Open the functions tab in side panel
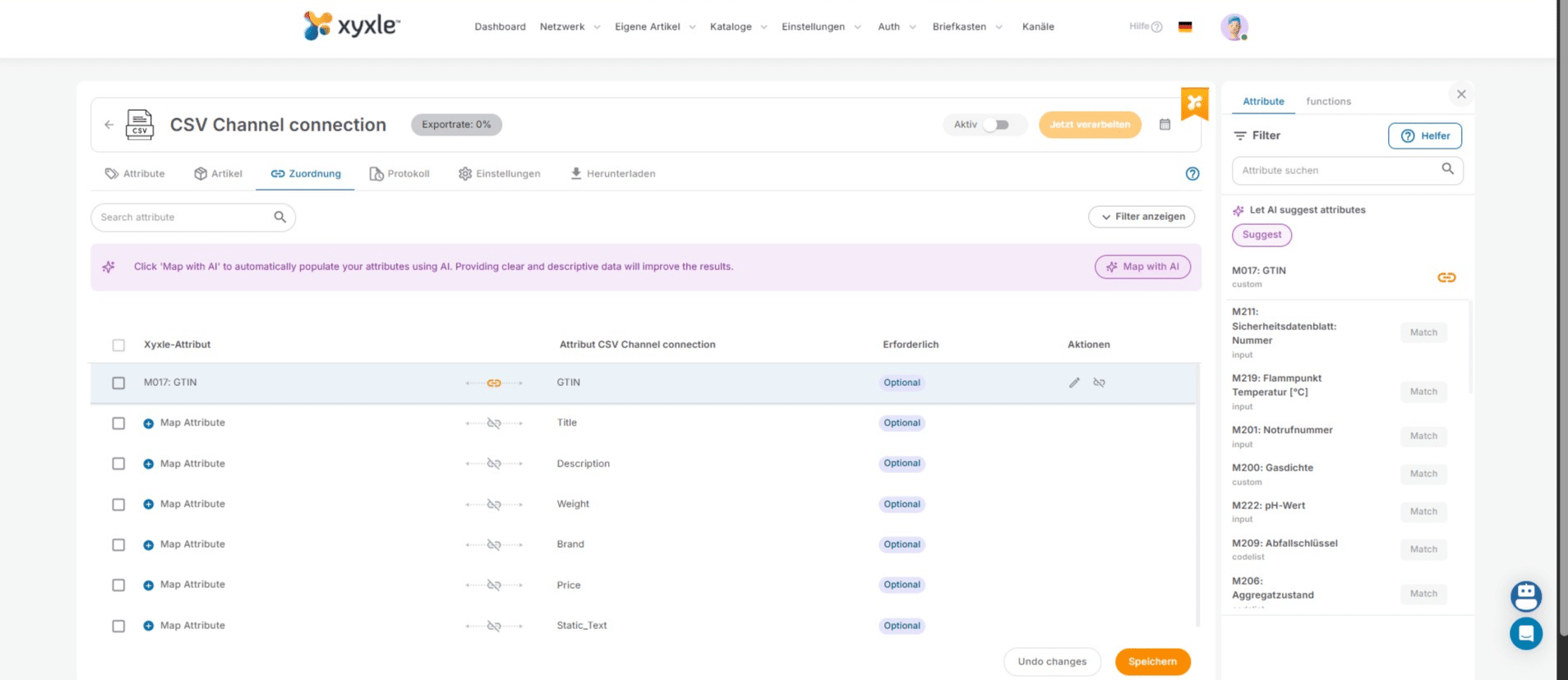This screenshot has width=1568, height=680. pos(1328,102)
